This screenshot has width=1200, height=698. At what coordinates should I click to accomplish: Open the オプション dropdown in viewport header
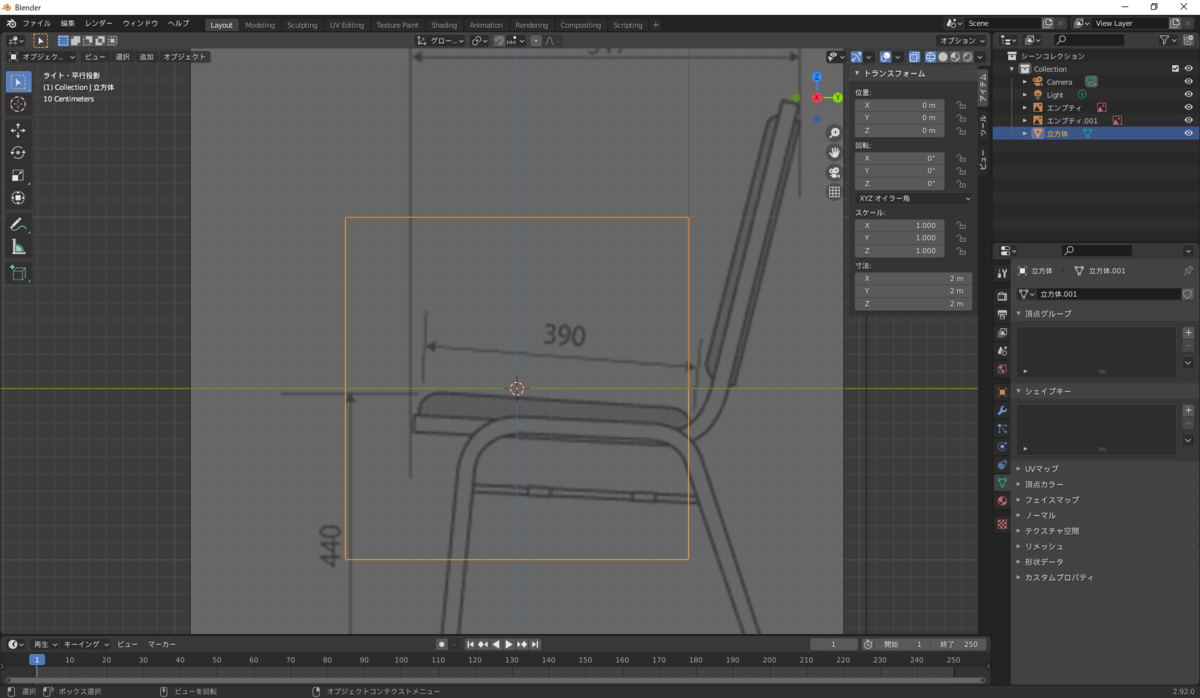tap(962, 41)
